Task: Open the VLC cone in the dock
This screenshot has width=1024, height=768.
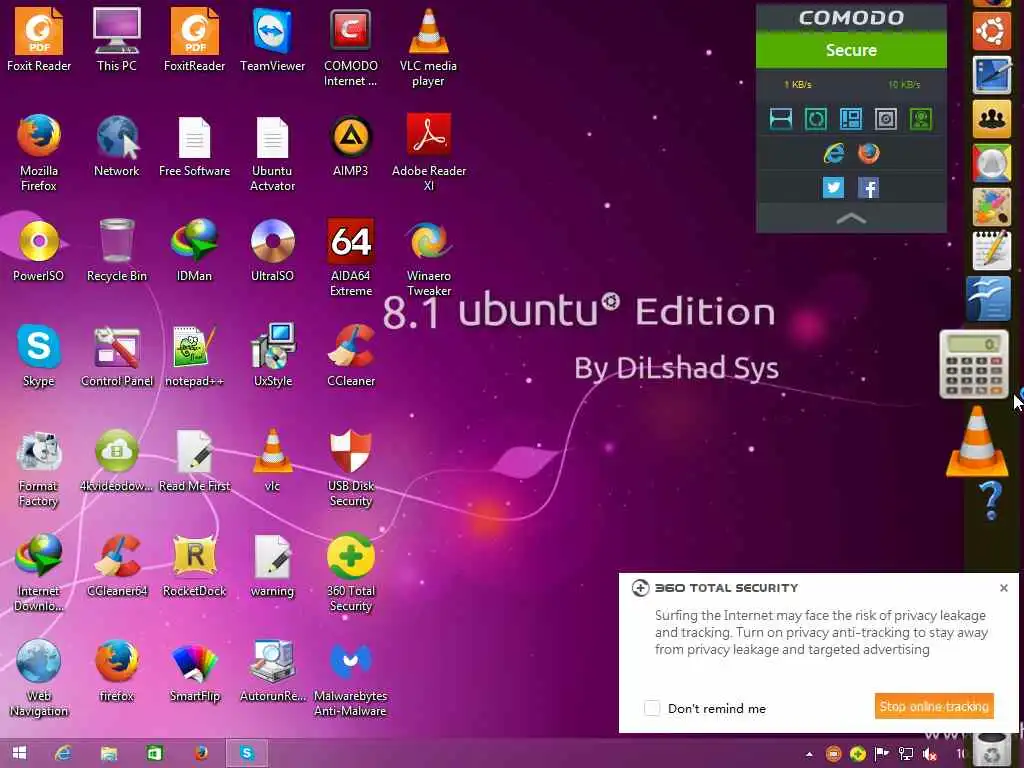Action: coord(977,441)
